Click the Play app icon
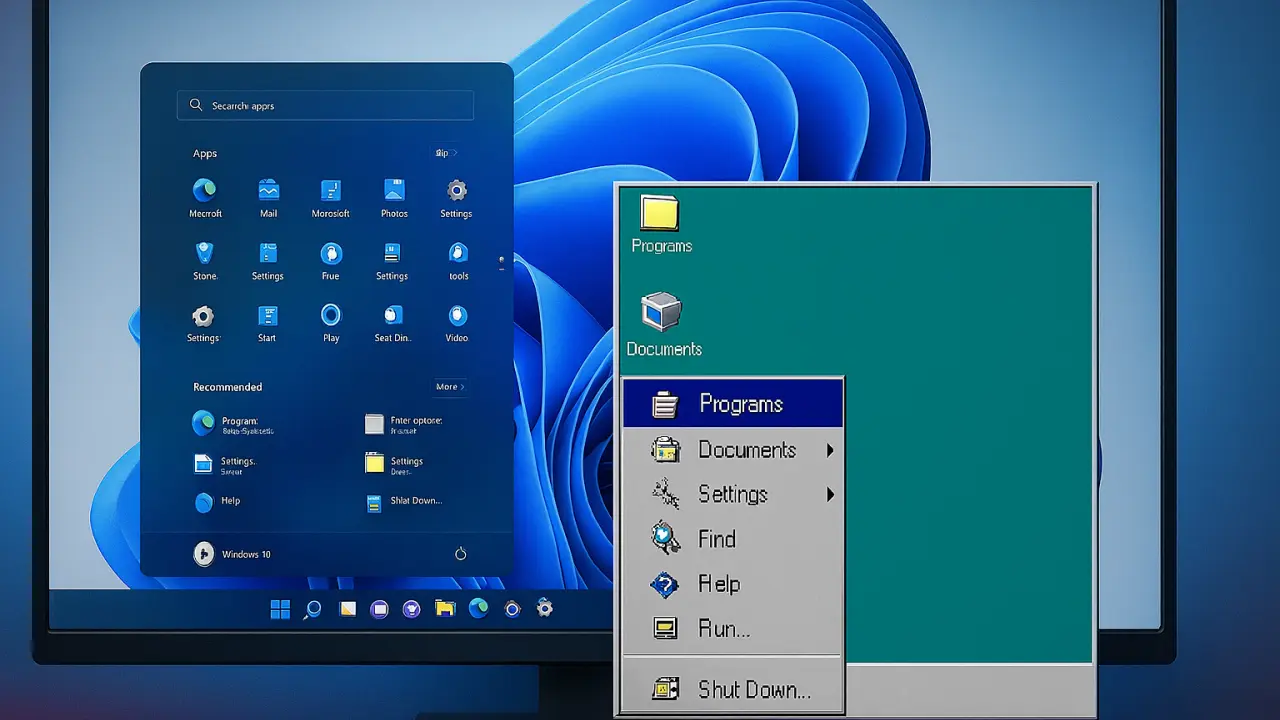The image size is (1280, 720). coord(331,316)
